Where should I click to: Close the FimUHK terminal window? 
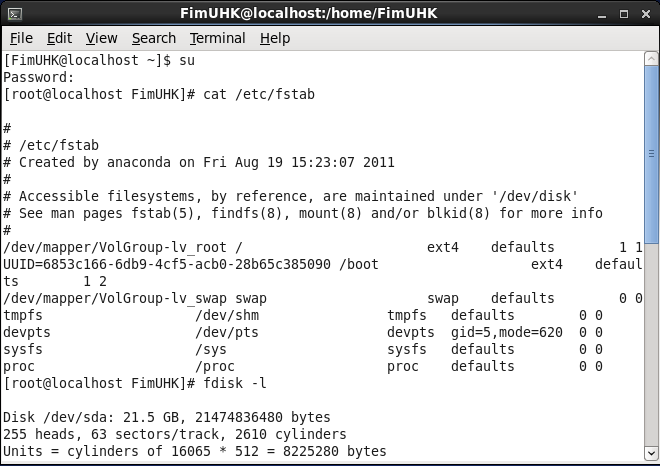(646, 14)
